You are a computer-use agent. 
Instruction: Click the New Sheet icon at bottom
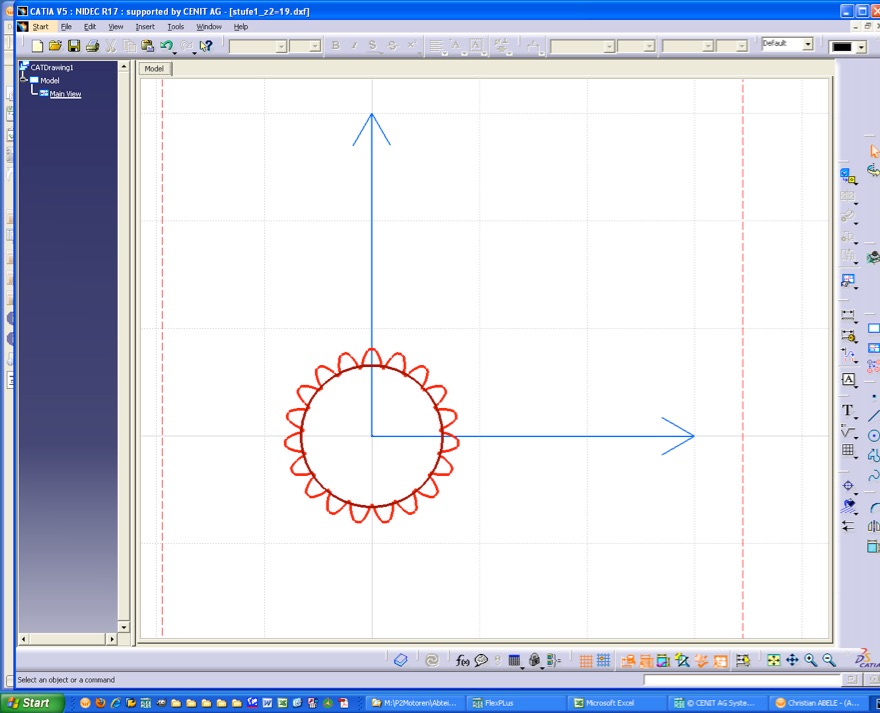click(400, 661)
